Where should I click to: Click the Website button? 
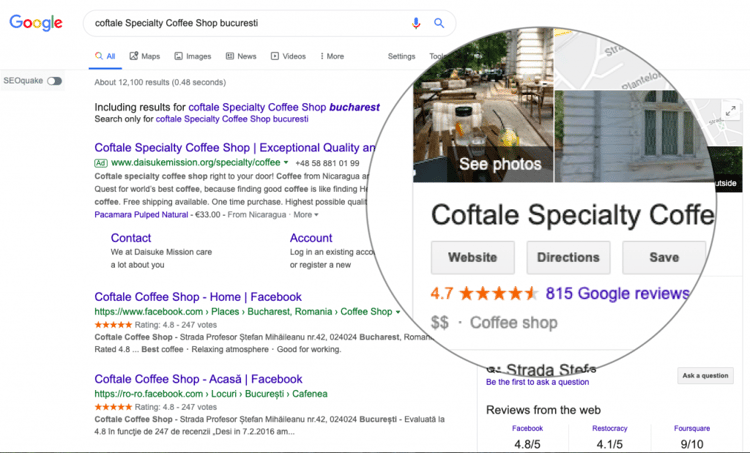point(473,257)
